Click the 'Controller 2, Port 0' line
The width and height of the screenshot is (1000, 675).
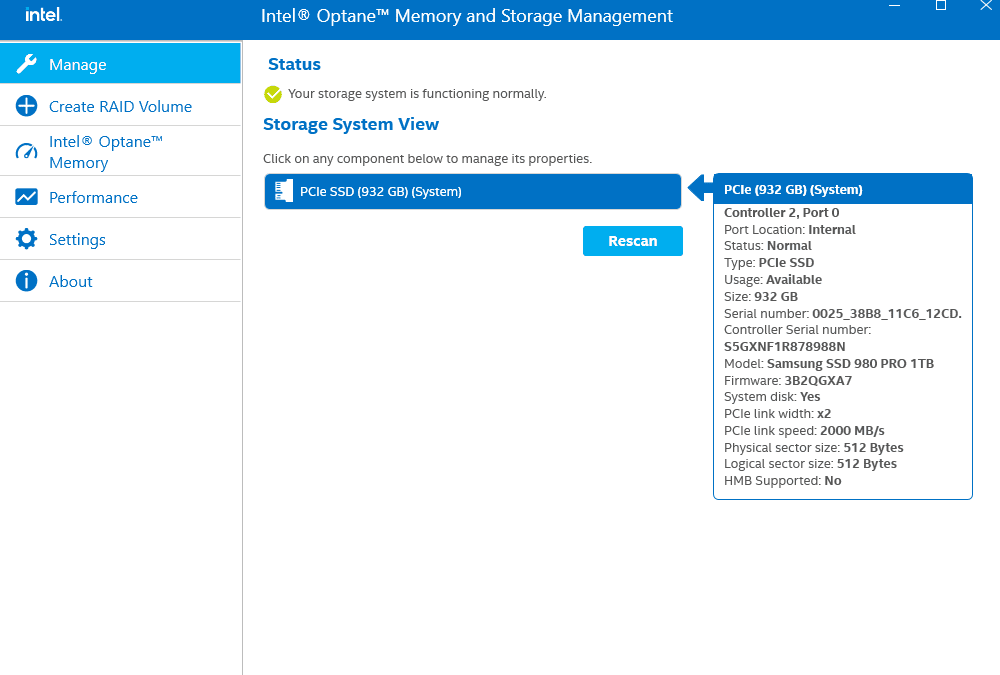pyautogui.click(x=781, y=212)
